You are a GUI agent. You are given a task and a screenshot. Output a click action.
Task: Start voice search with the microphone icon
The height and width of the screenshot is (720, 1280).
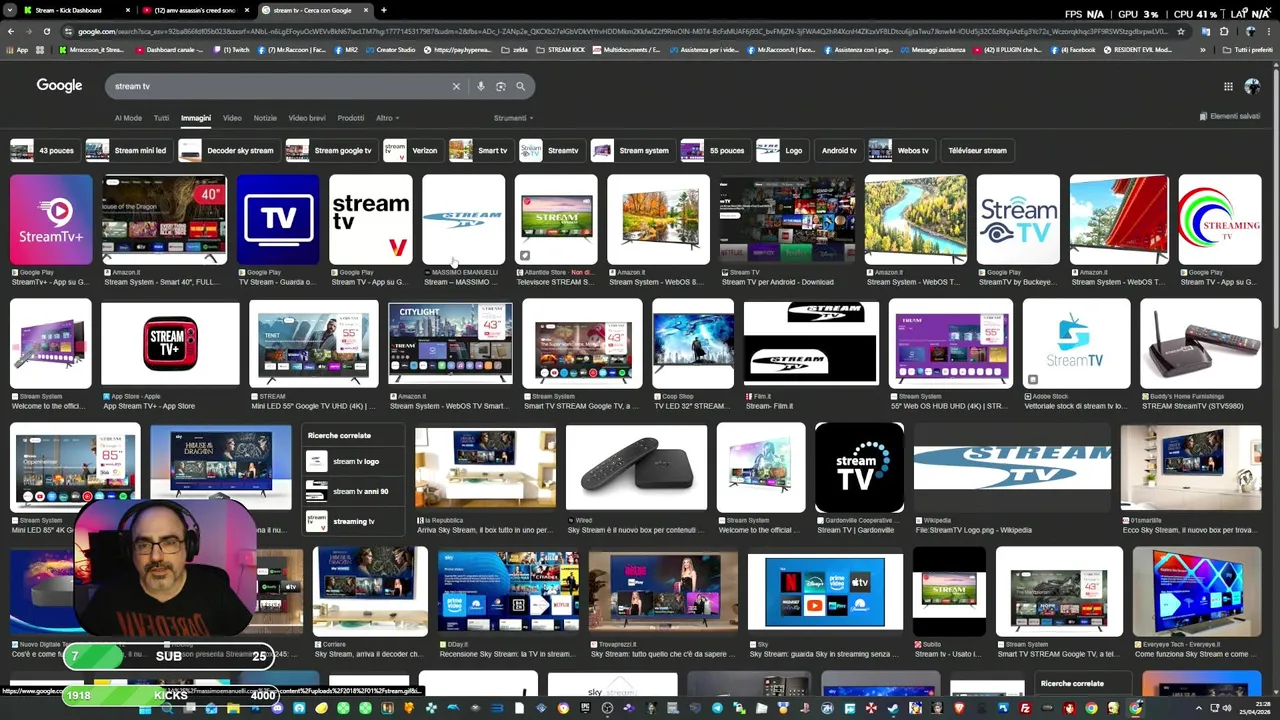tap(481, 86)
